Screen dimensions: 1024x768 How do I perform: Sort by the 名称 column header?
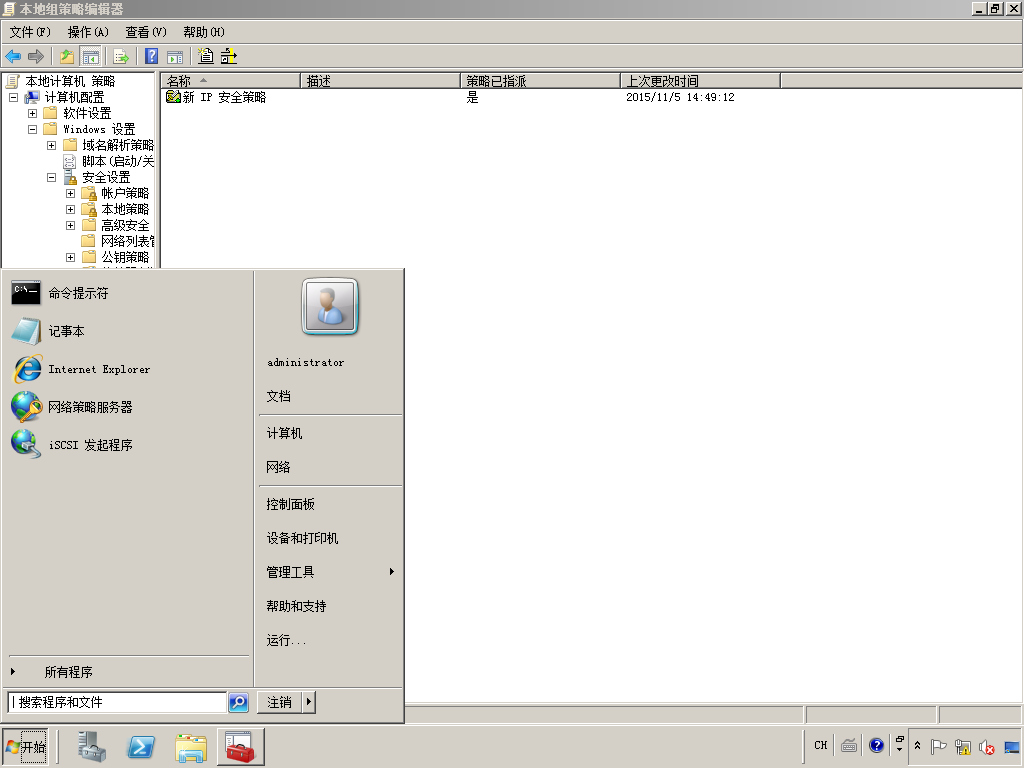click(x=231, y=81)
